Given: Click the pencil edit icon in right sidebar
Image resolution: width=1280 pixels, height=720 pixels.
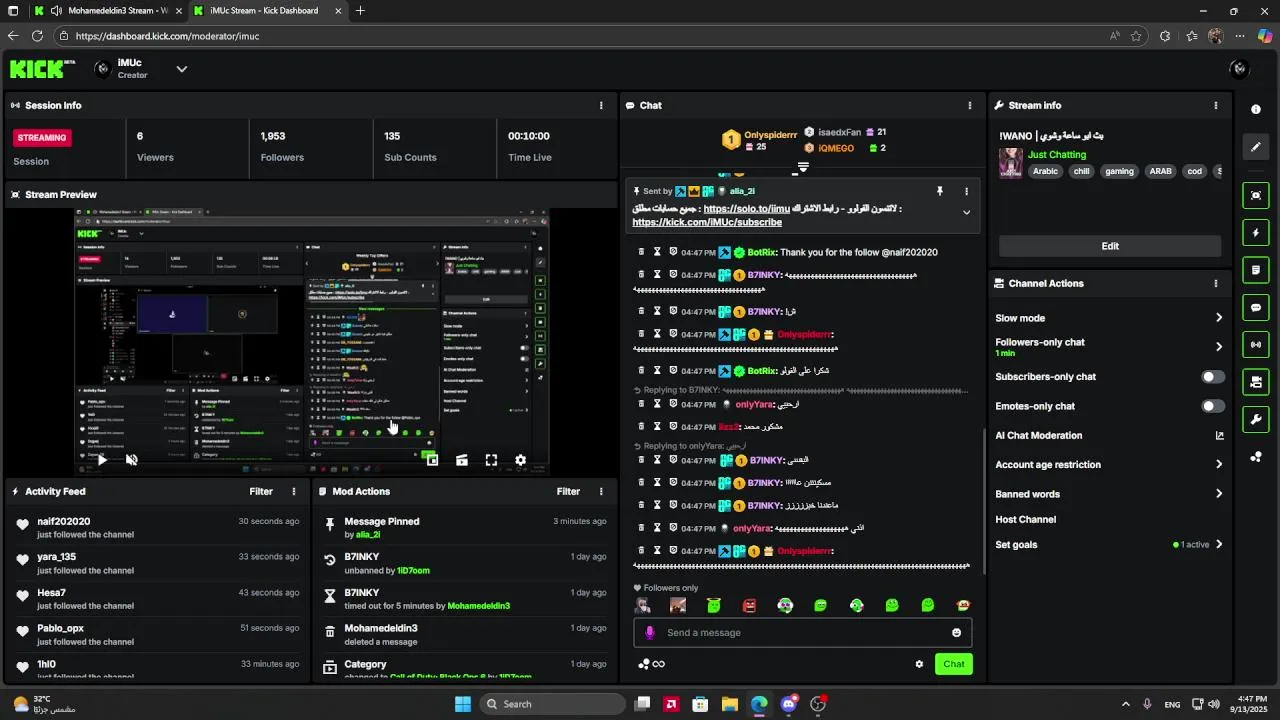Looking at the screenshot, I should click(1256, 147).
